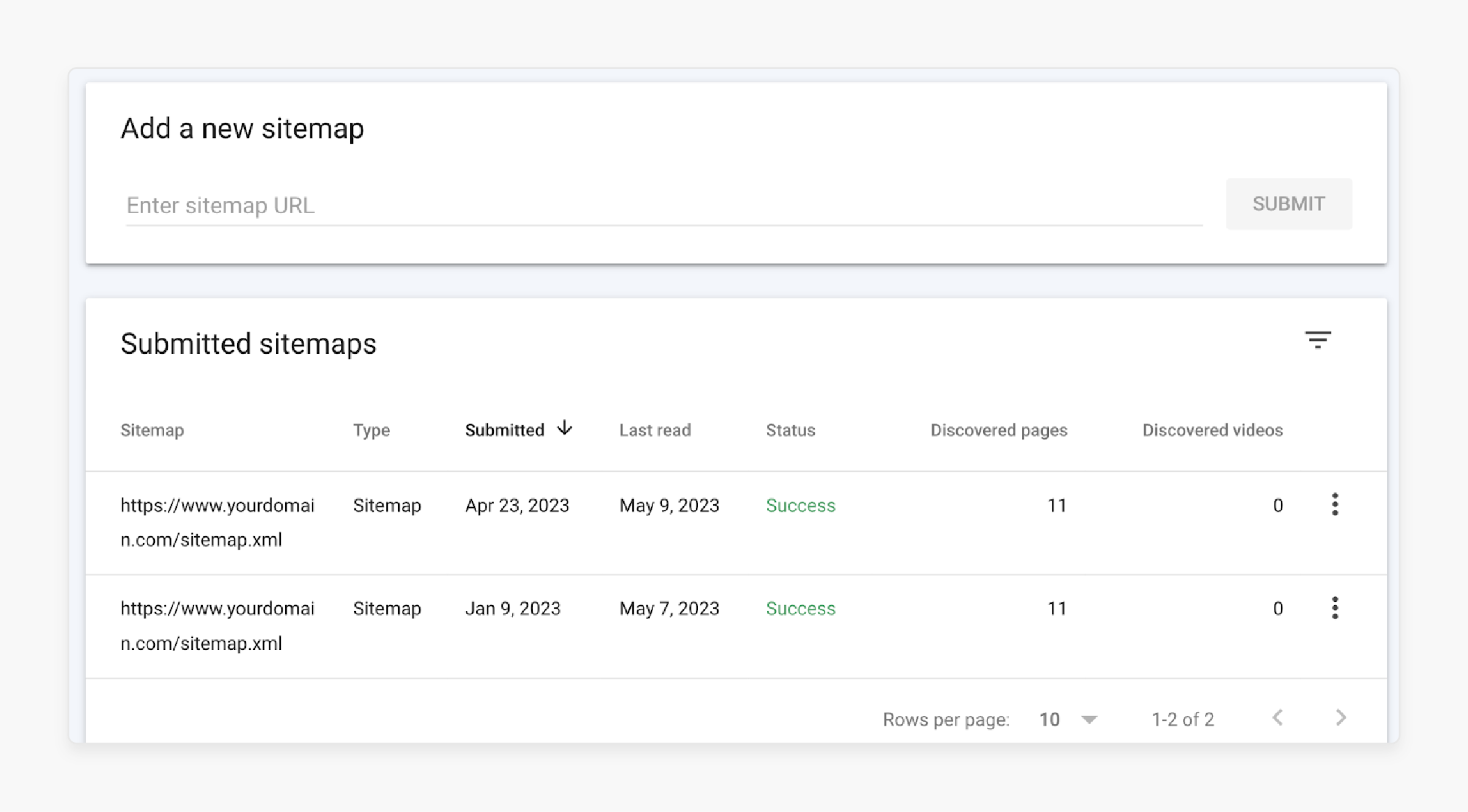The width and height of the screenshot is (1468, 812).
Task: Click discovered videos 0 in Apr 23 row
Action: (1278, 506)
